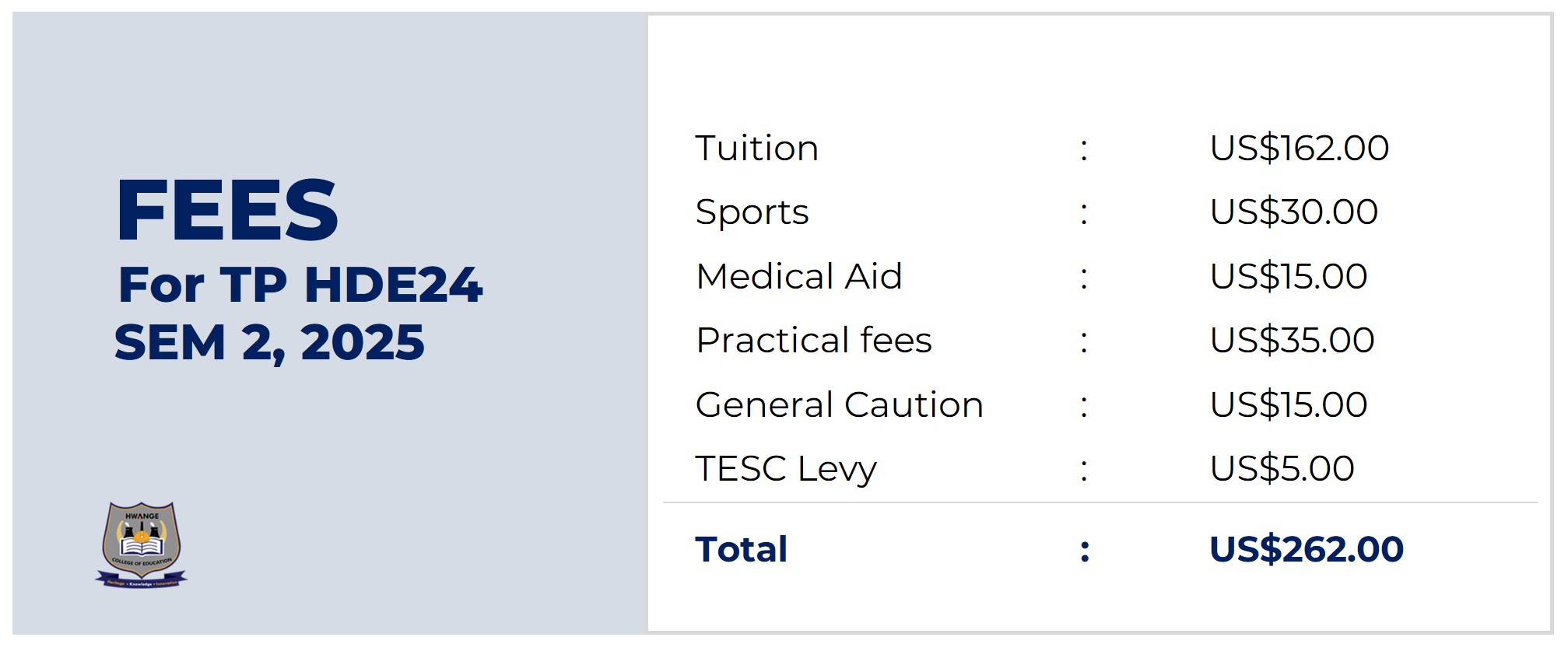Image resolution: width=1568 pixels, height=651 pixels.
Task: Click the 'SEM 2, 2025' text
Action: [x=269, y=343]
